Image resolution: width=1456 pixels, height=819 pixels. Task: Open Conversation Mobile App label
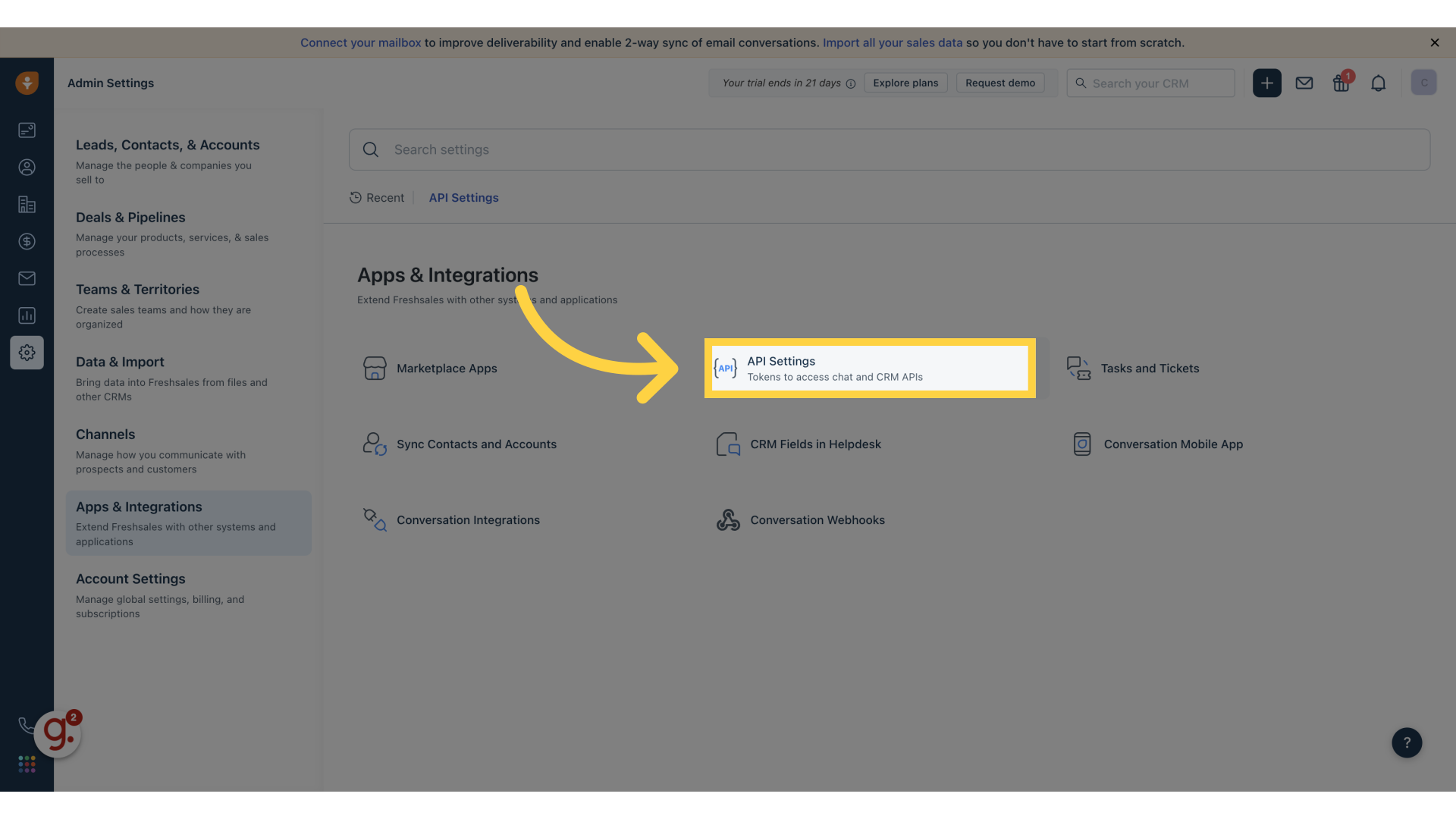click(1173, 444)
